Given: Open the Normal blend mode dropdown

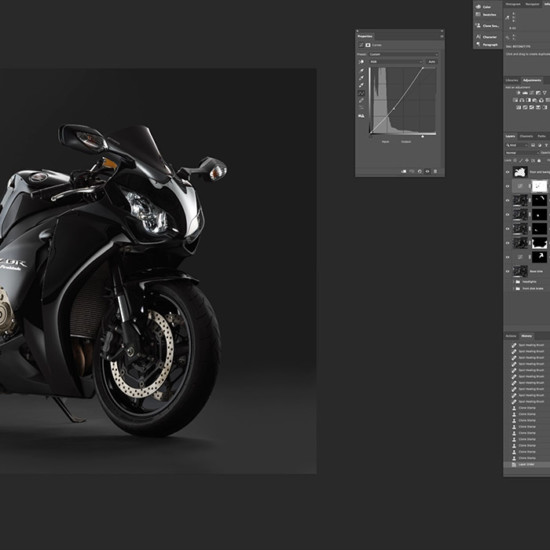Looking at the screenshot, I should (x=522, y=153).
